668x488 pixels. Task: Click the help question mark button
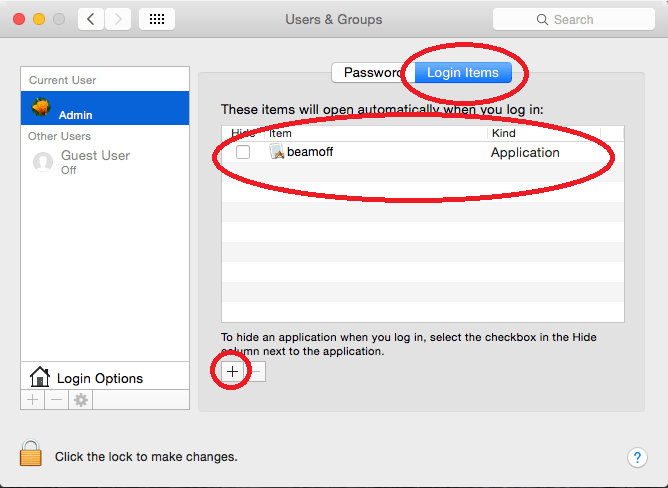point(637,457)
